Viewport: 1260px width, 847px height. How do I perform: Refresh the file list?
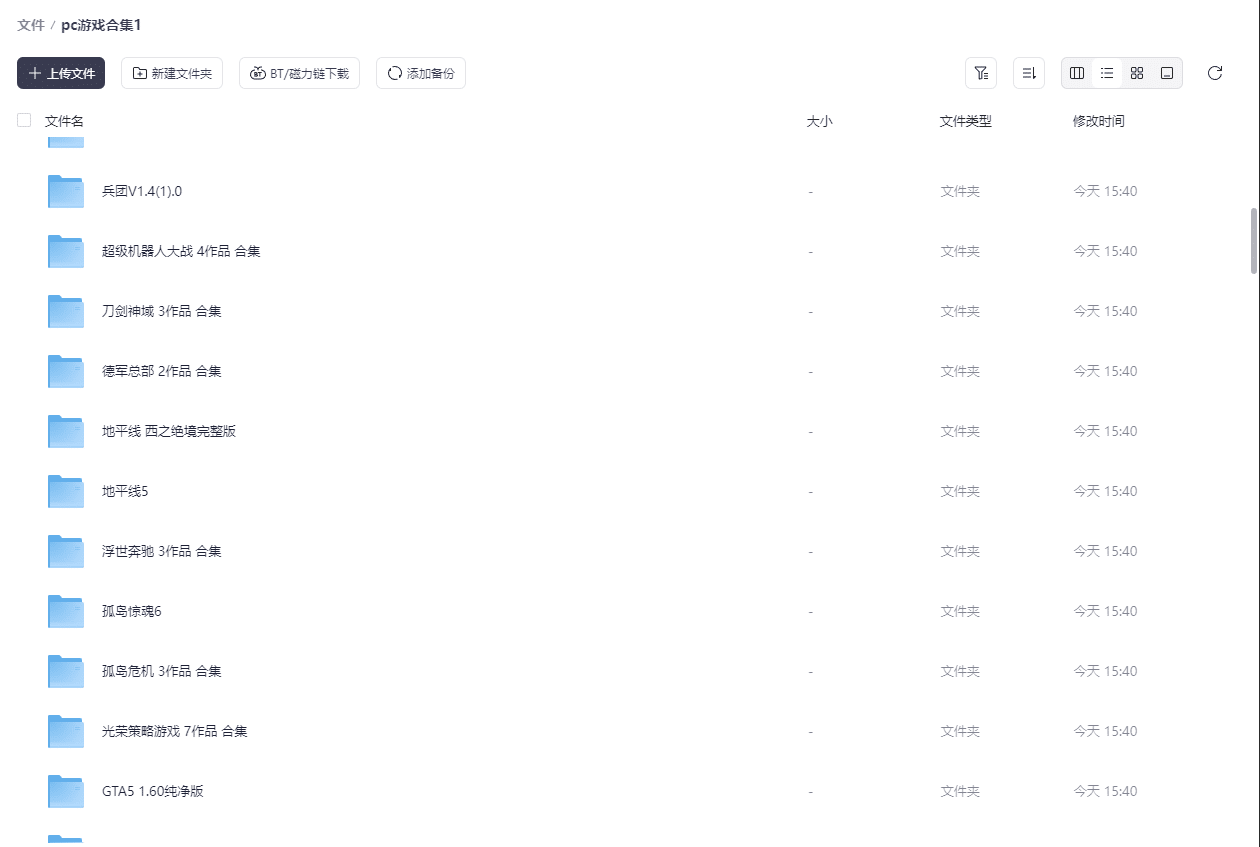[1215, 73]
